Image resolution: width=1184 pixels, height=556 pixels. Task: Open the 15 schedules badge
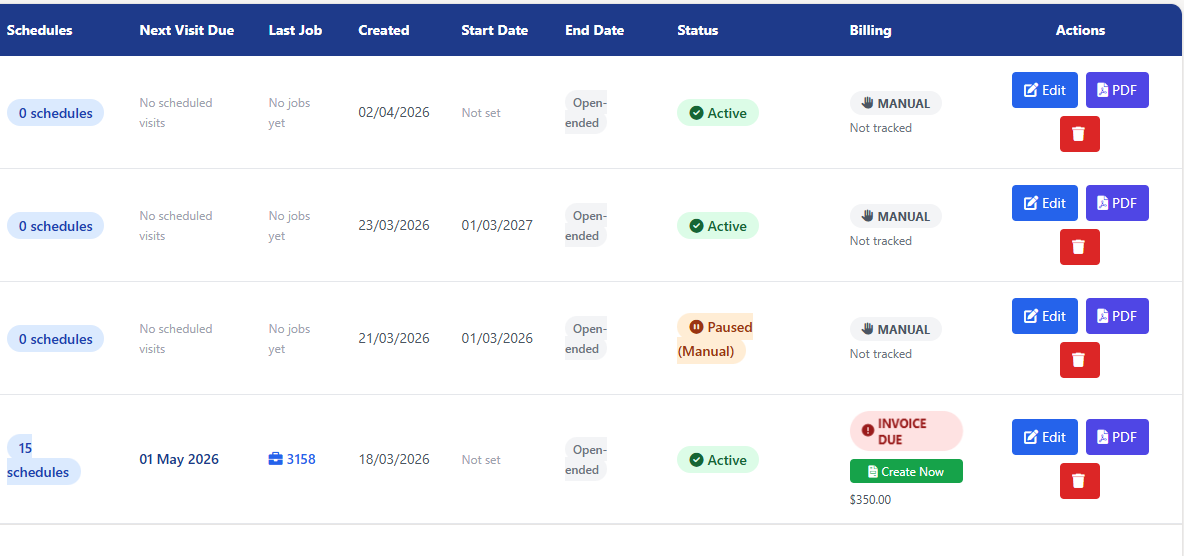coord(43,460)
